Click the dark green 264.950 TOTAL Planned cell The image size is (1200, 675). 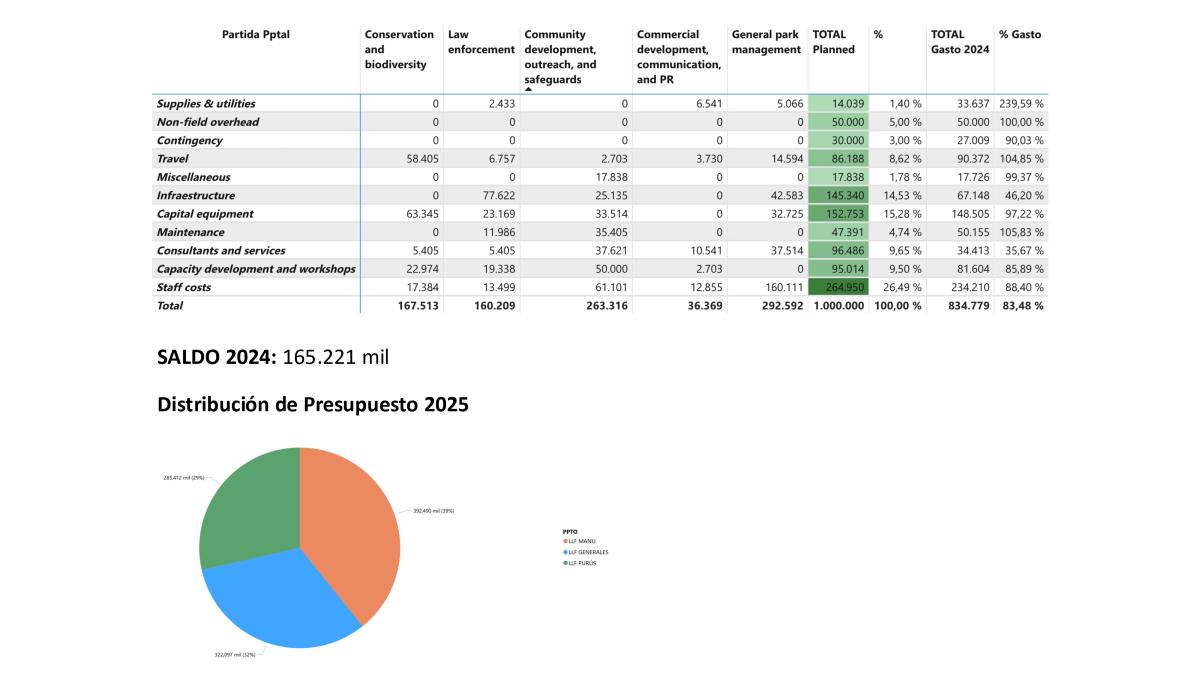838,287
